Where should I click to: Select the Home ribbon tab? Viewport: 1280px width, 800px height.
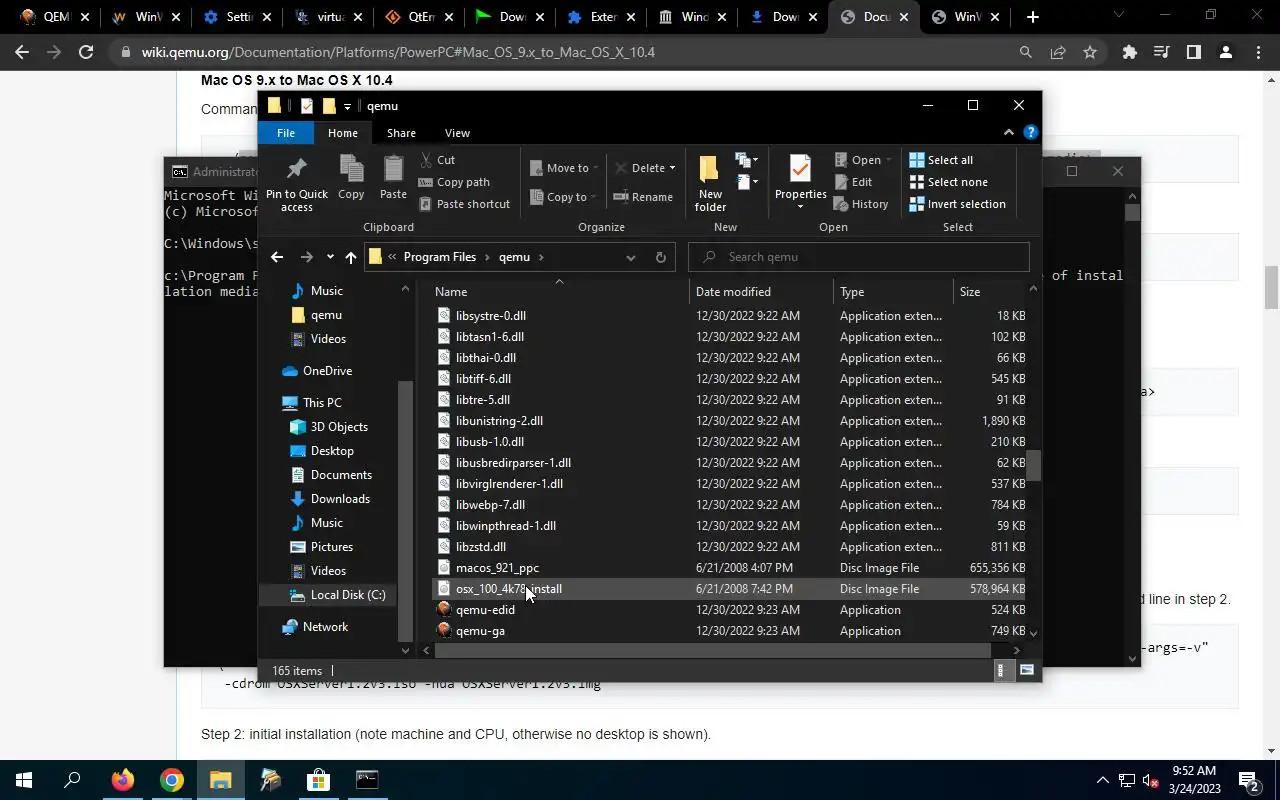[343, 133]
